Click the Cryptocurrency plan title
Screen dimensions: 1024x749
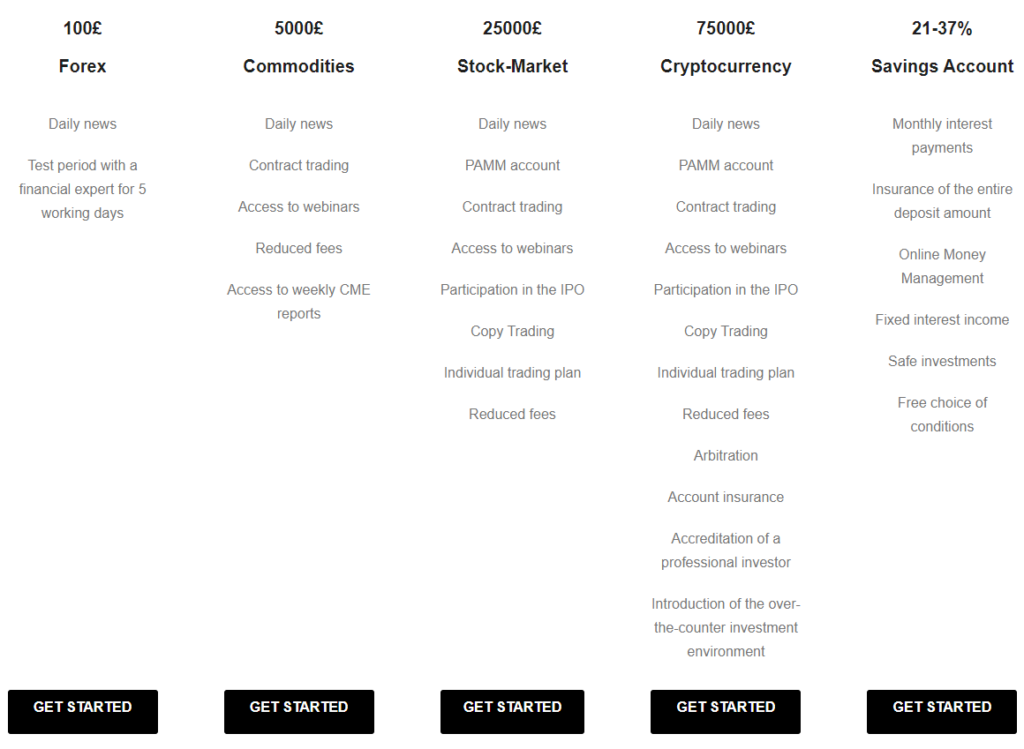point(725,66)
